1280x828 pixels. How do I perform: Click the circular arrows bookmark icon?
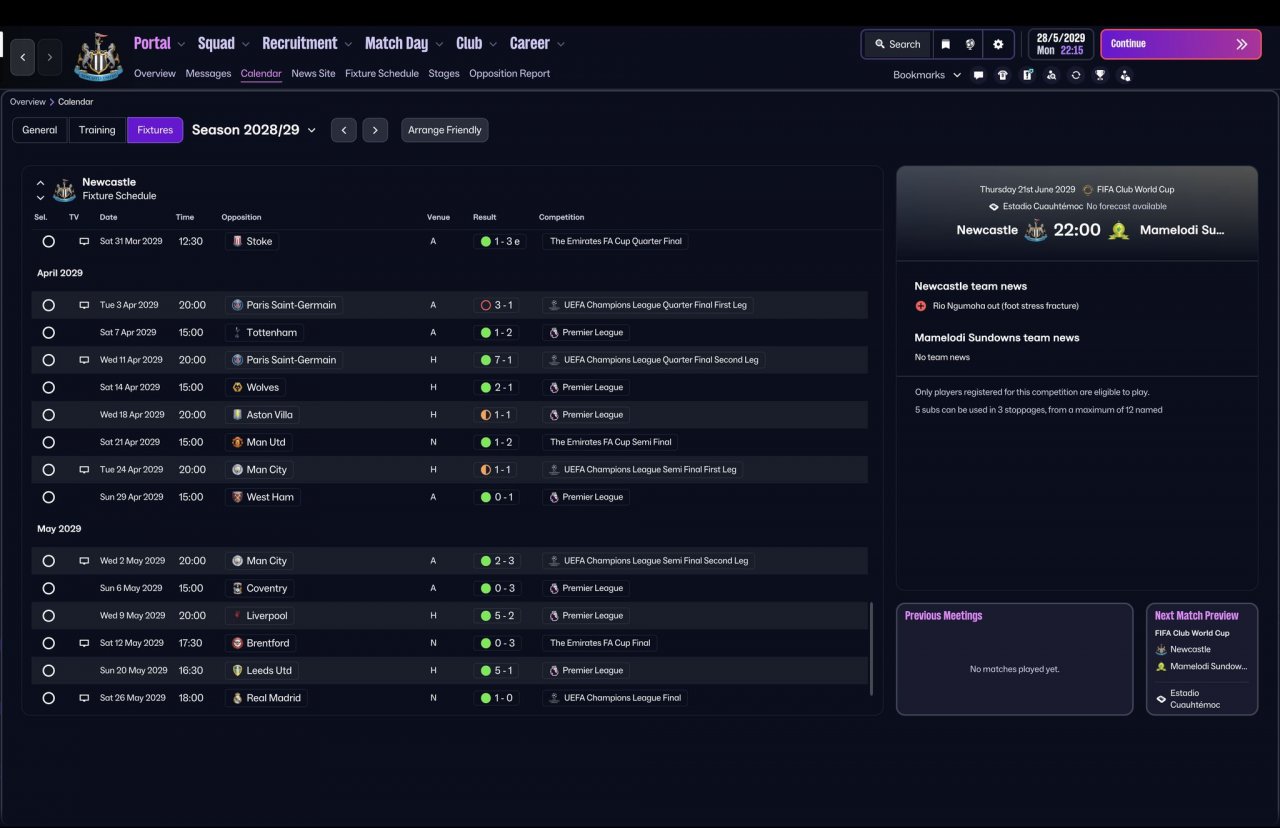pyautogui.click(x=1076, y=75)
